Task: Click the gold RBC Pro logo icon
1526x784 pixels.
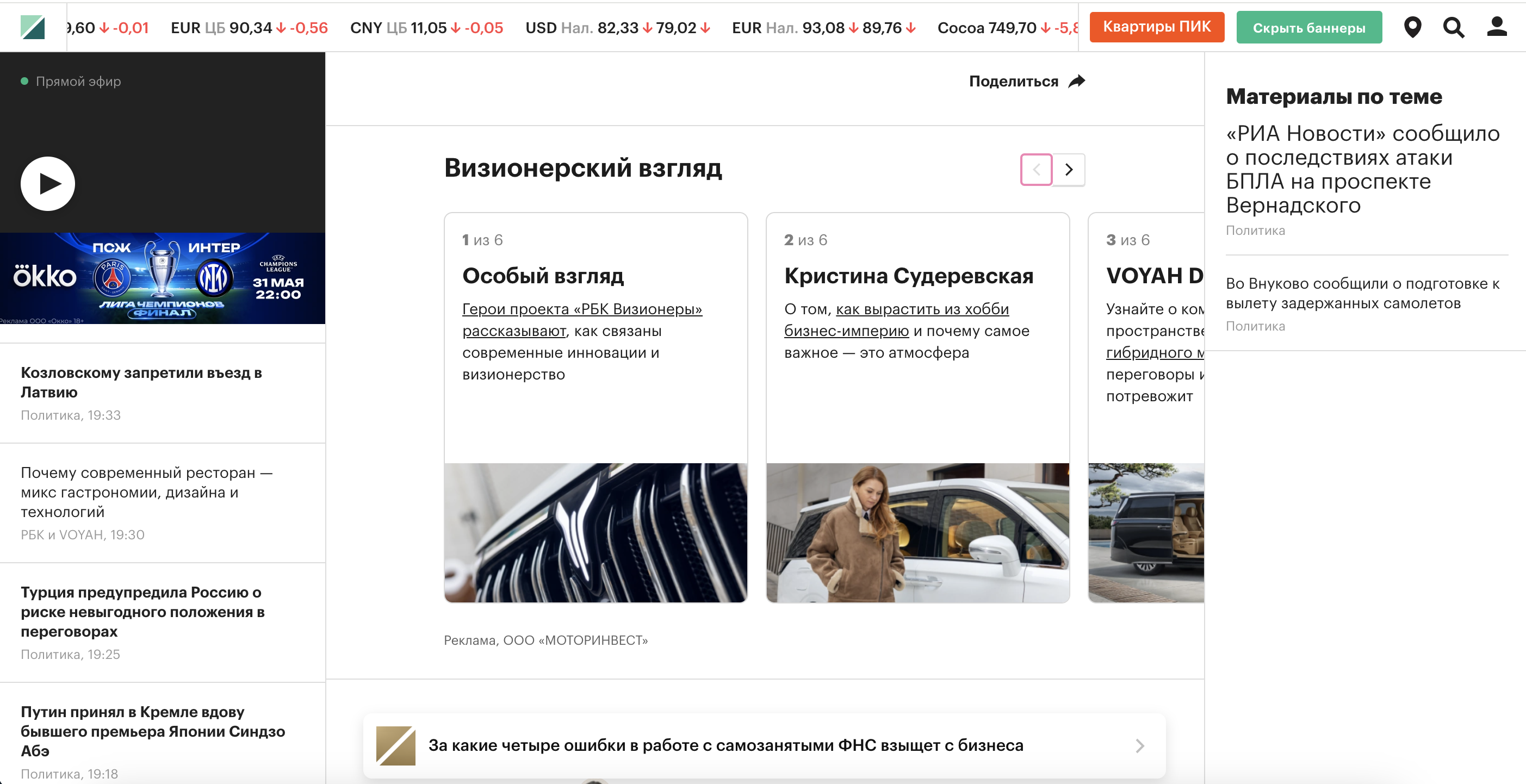Action: tap(395, 745)
